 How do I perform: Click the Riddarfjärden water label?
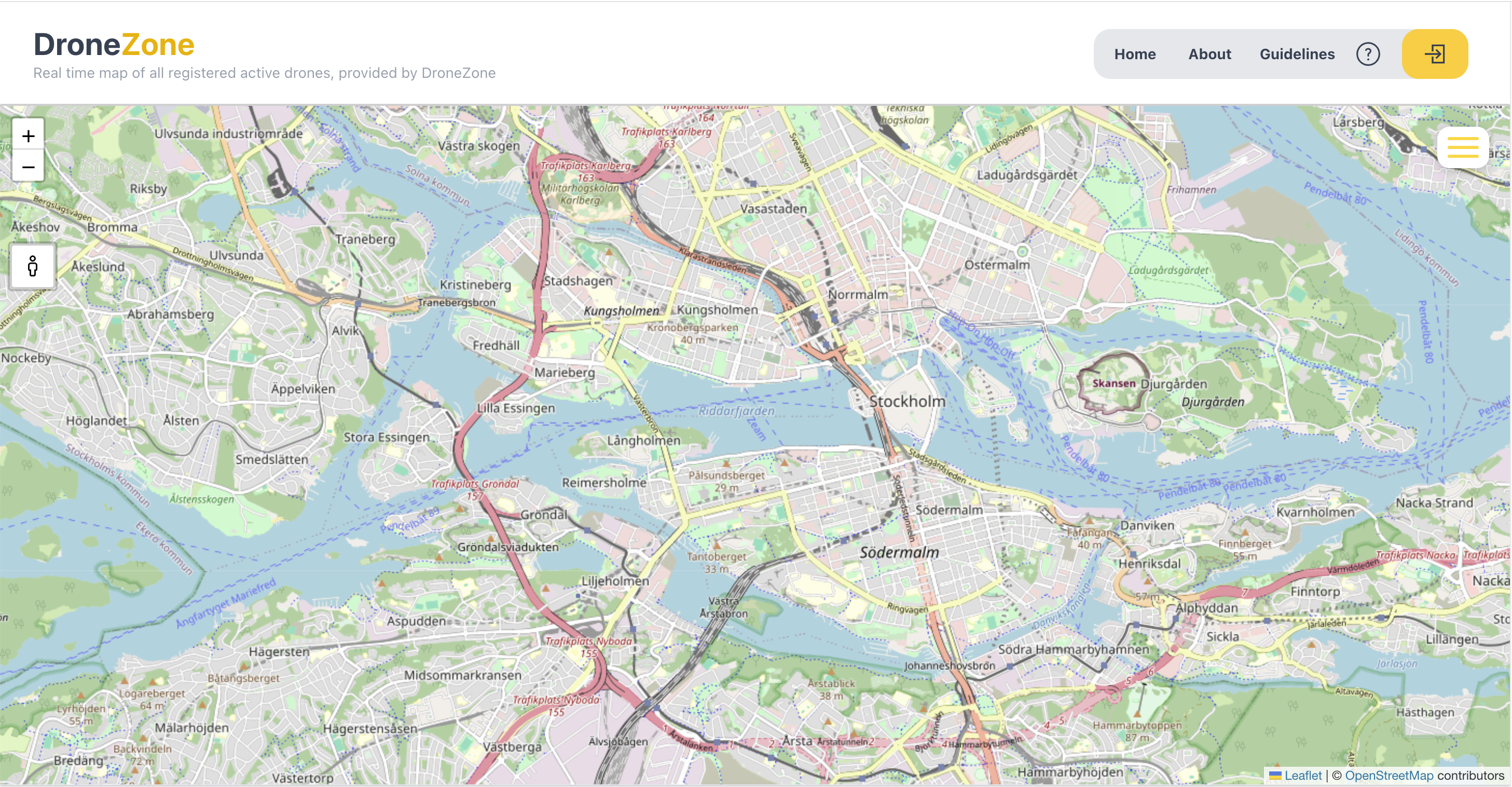pos(736,411)
